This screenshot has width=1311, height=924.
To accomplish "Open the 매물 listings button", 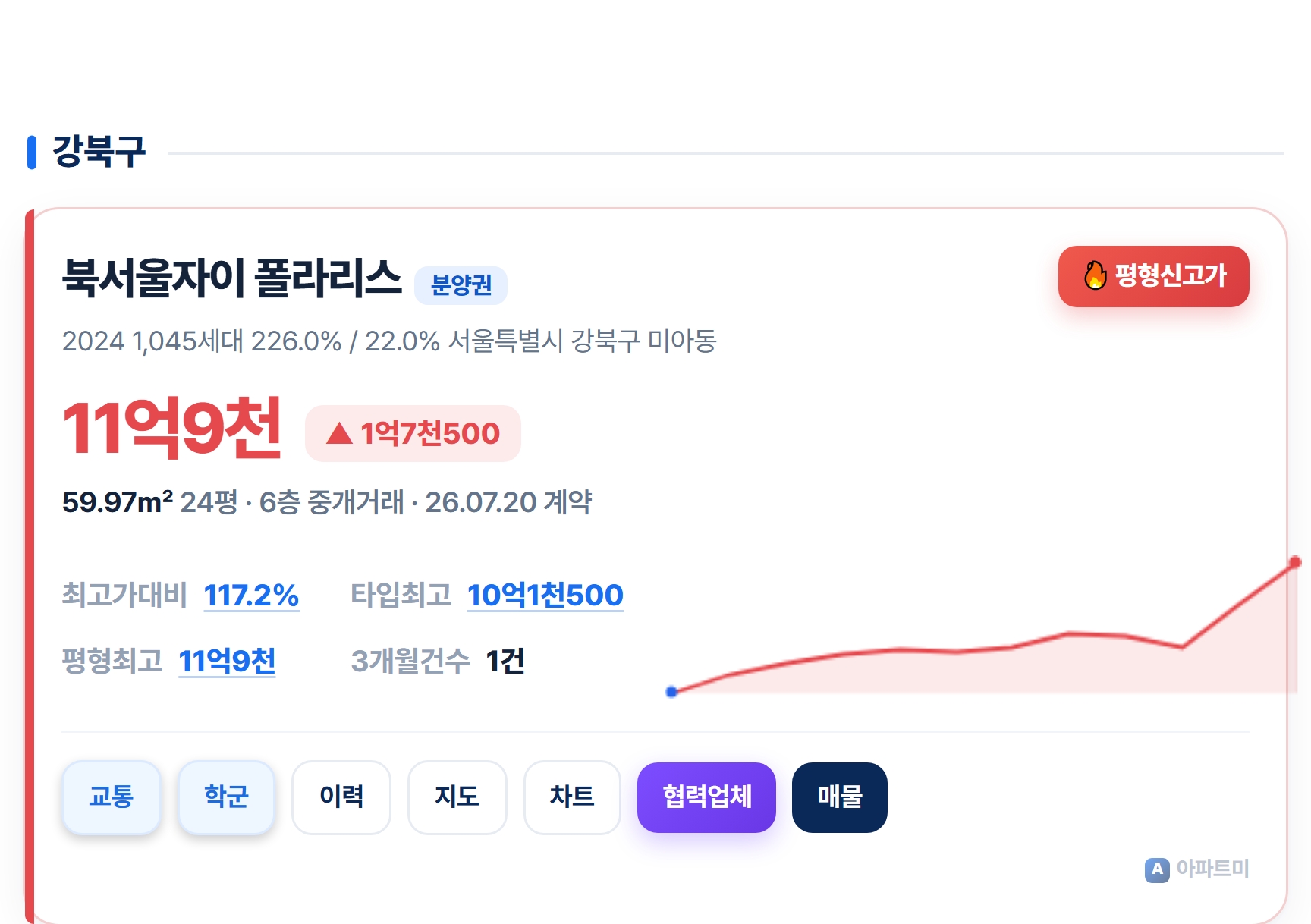I will pos(840,797).
